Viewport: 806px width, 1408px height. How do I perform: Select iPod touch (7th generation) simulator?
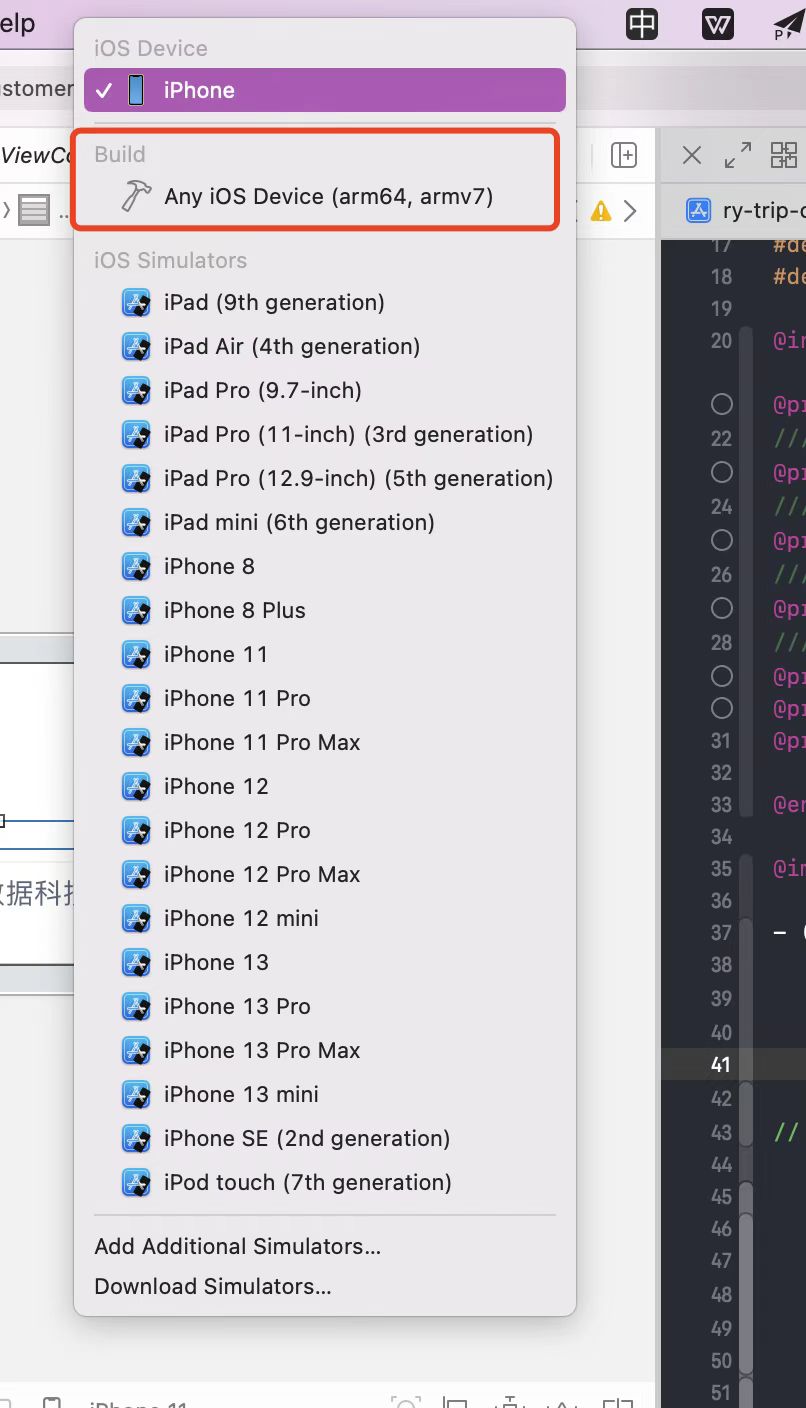[325, 1182]
